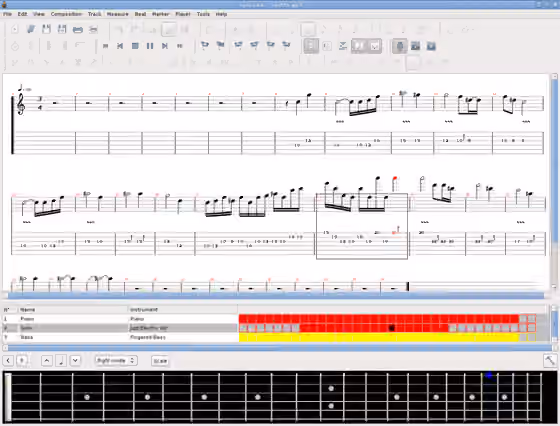The width and height of the screenshot is (560, 426).
Task: Go to Next Marker icon
Action: (x=270, y=45)
